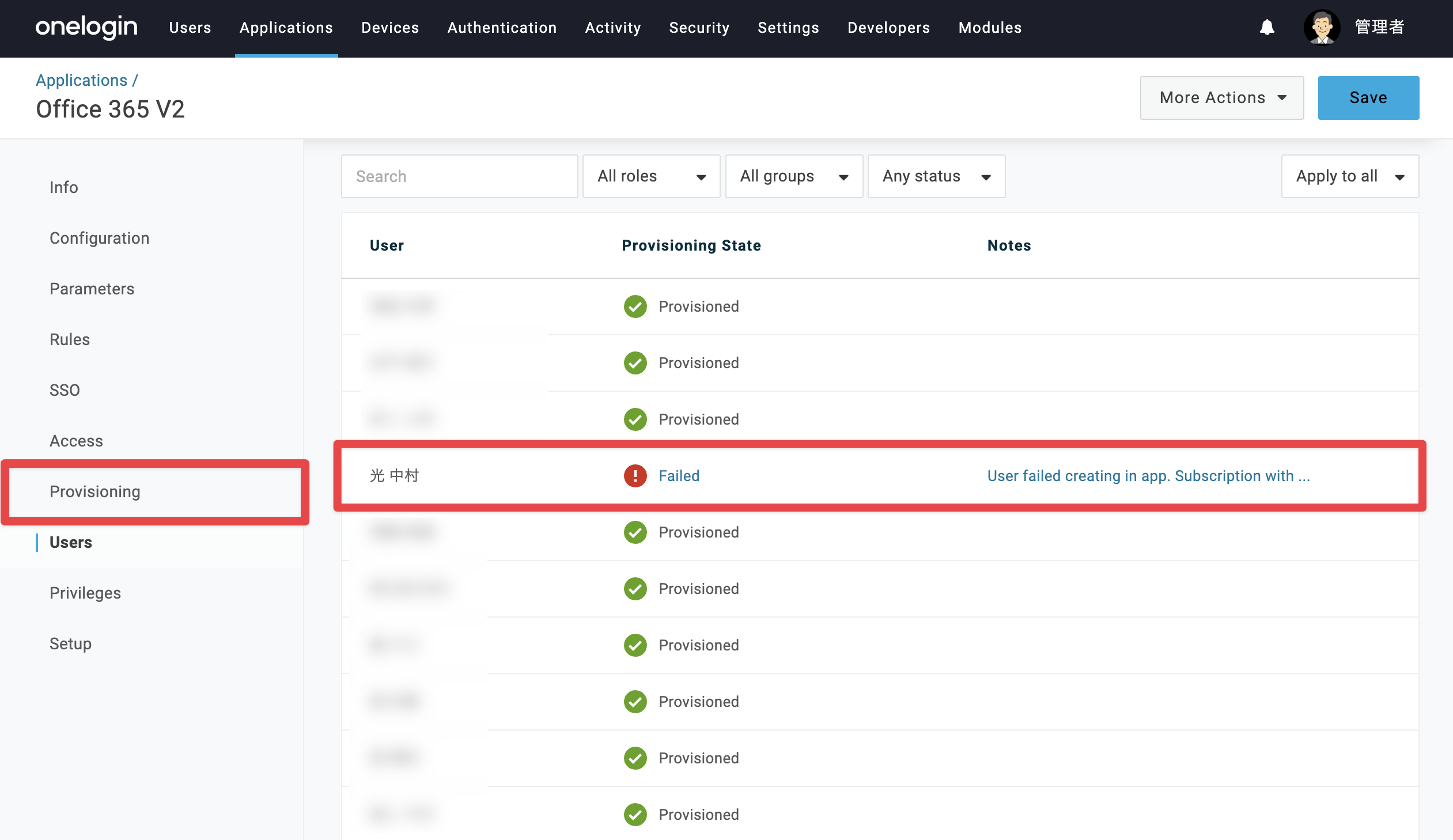Open the Devices menu
This screenshot has width=1453, height=840.
pos(390,28)
